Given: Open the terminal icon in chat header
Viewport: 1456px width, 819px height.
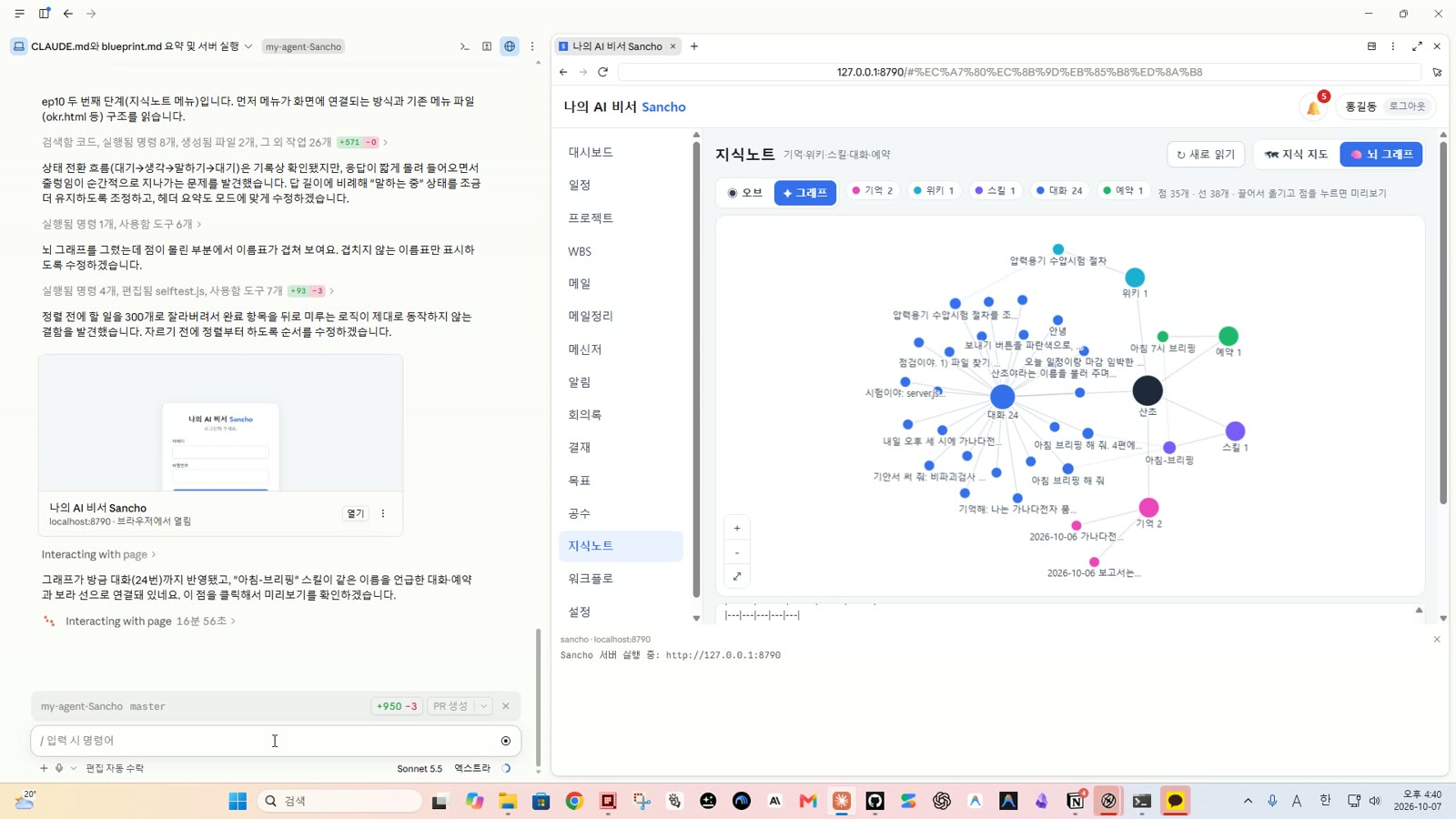Looking at the screenshot, I should tap(464, 46).
